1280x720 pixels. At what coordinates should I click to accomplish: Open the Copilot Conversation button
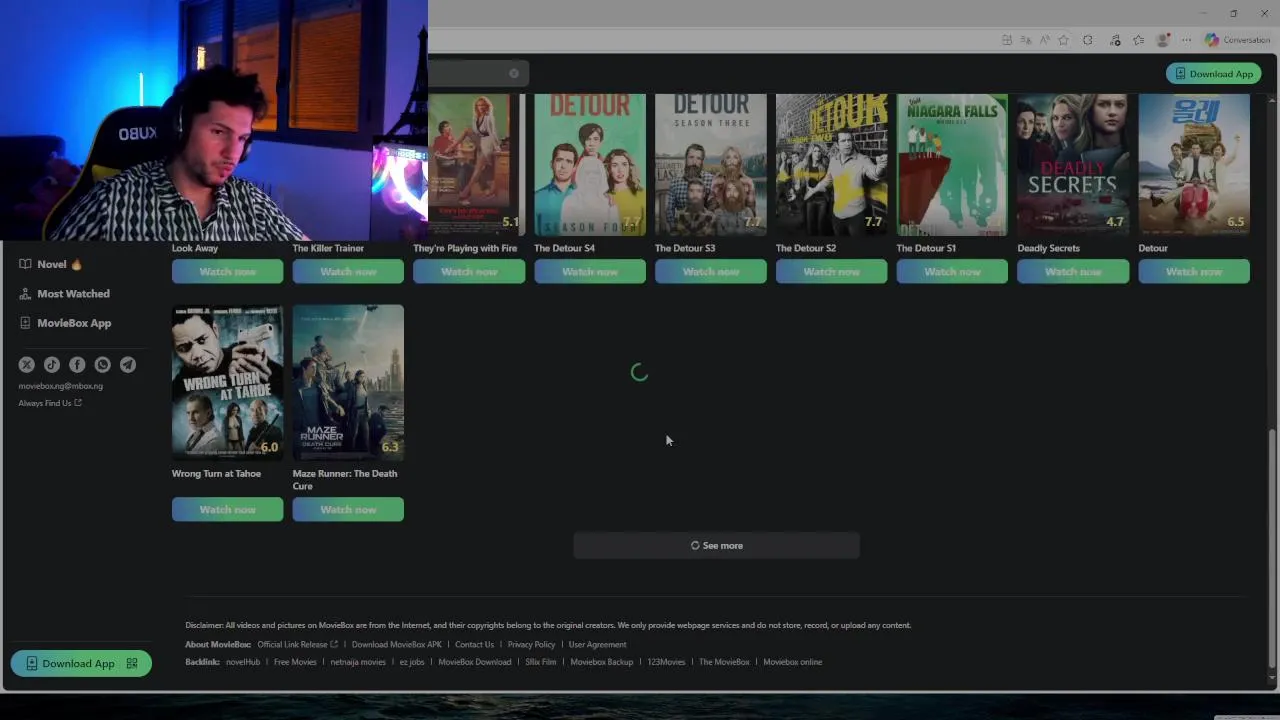coord(1237,40)
